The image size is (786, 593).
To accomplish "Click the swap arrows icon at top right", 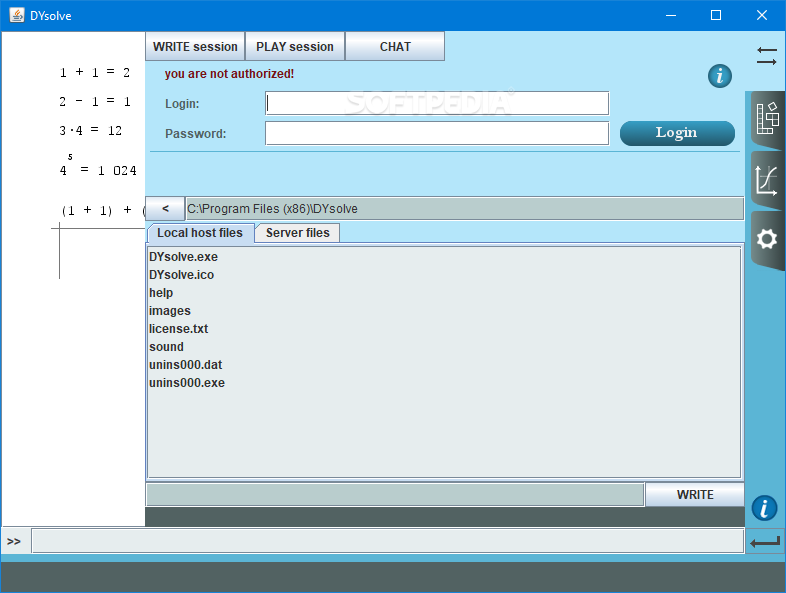I will click(766, 56).
